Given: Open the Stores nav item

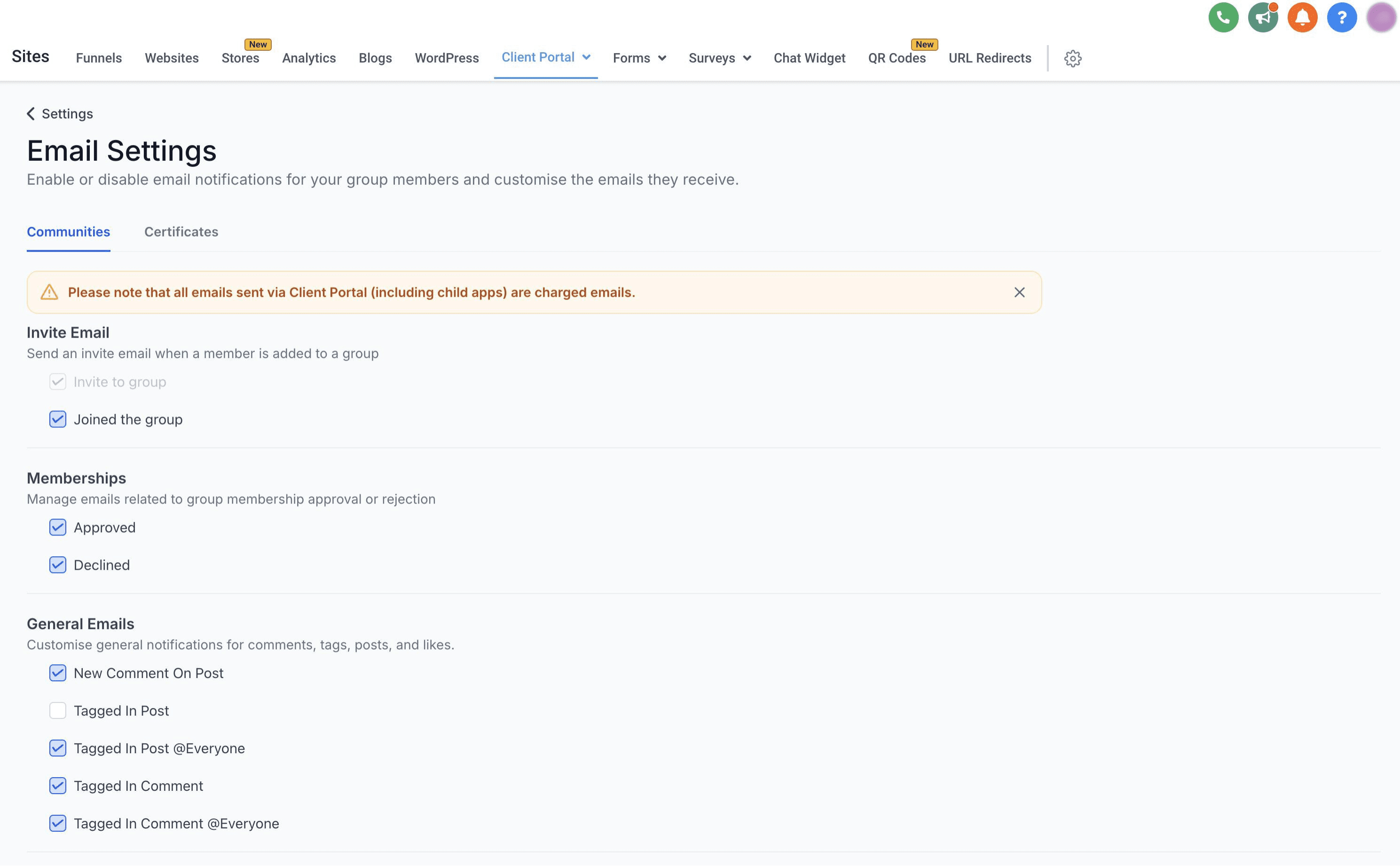Looking at the screenshot, I should 241,58.
